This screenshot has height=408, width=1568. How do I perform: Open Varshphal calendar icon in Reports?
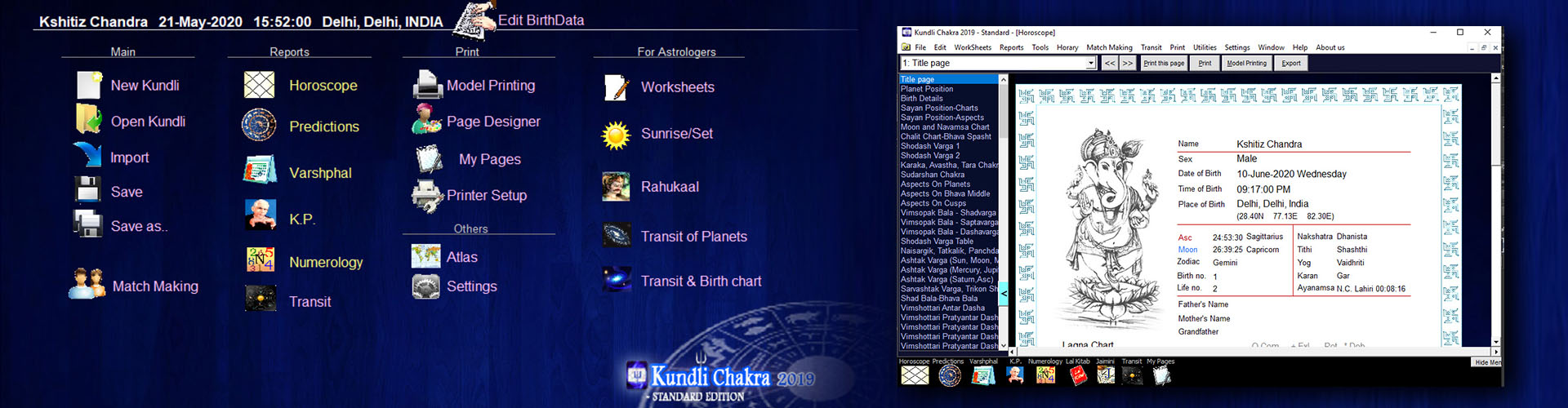pyautogui.click(x=260, y=171)
